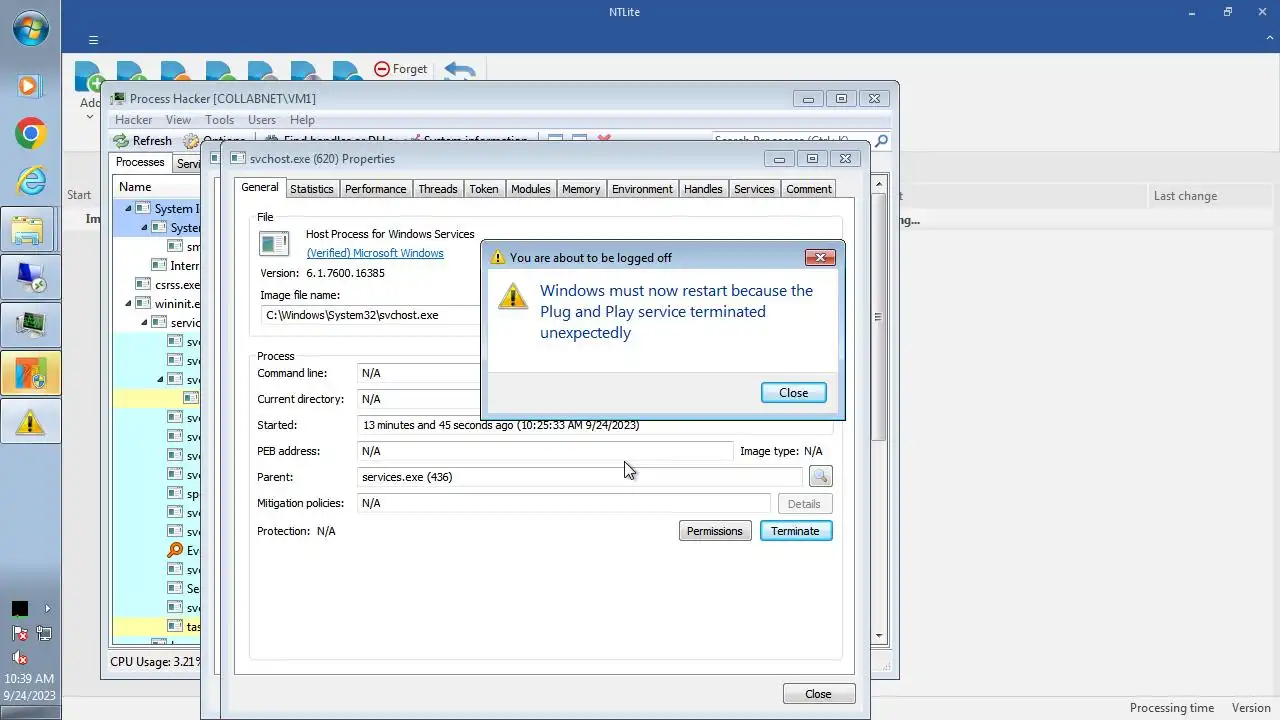Open the Hacker menu in Process Hacker
Image resolution: width=1280 pixels, height=720 pixels.
coord(133,120)
